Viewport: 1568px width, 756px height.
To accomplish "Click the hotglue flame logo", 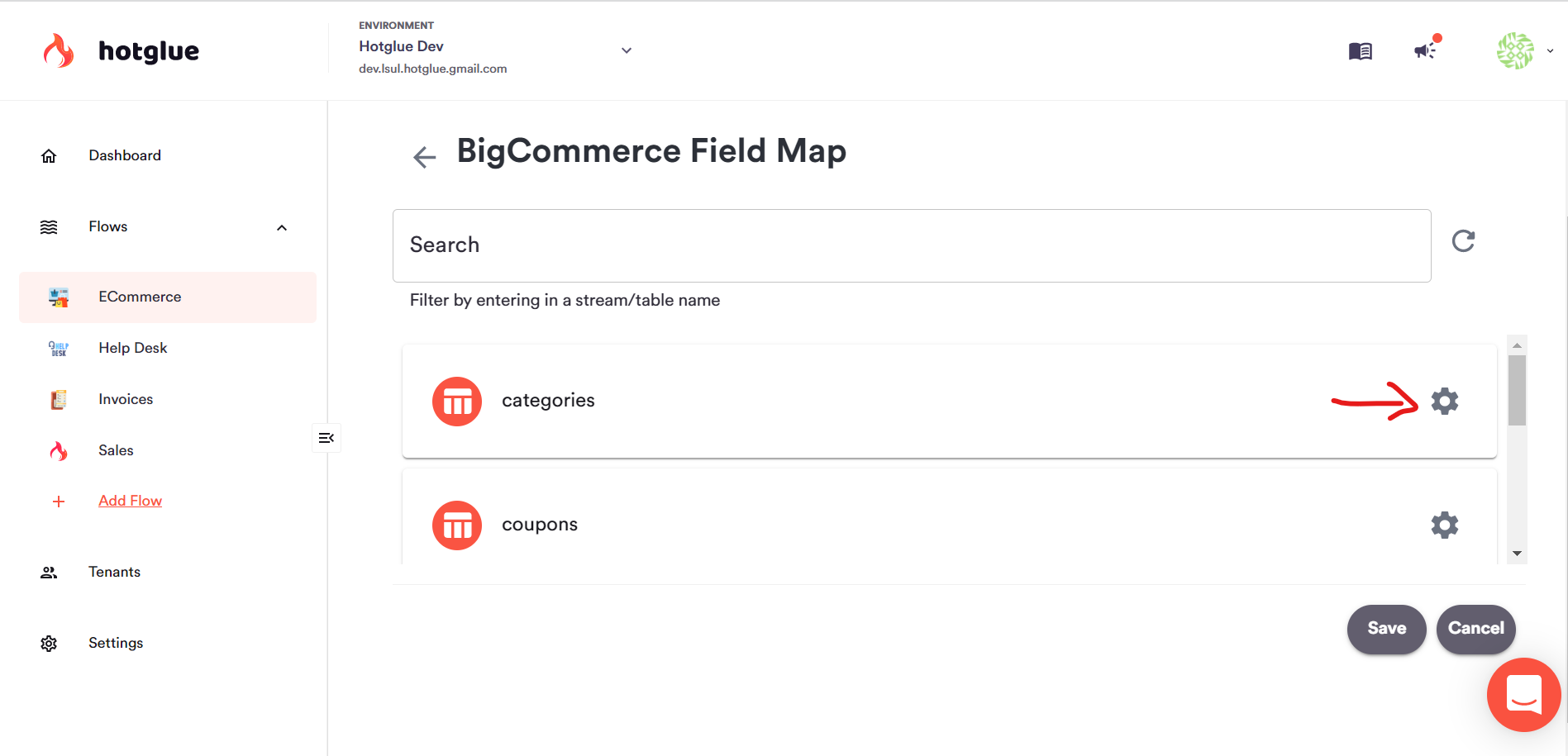I will pos(58,50).
